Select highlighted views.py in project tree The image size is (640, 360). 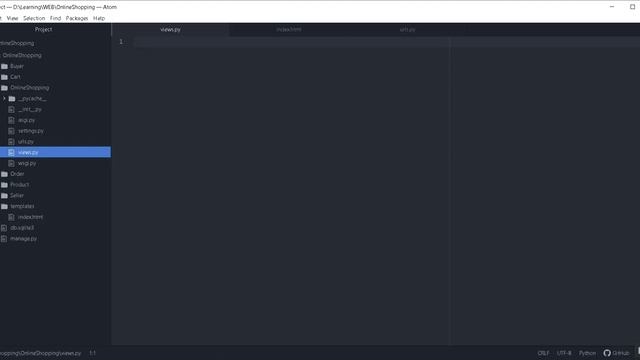55,152
